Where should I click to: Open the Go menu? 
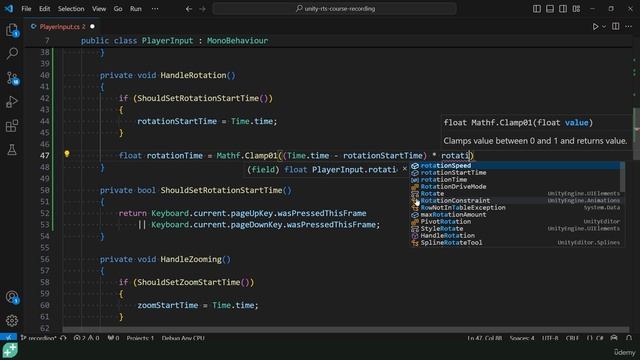[x=118, y=9]
